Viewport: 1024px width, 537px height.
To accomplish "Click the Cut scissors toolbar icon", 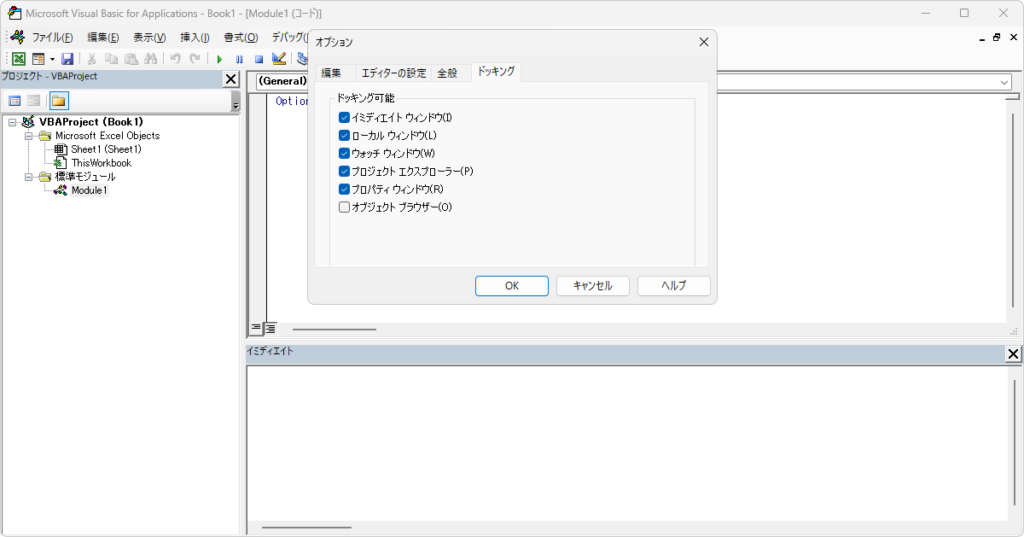I will (92, 59).
